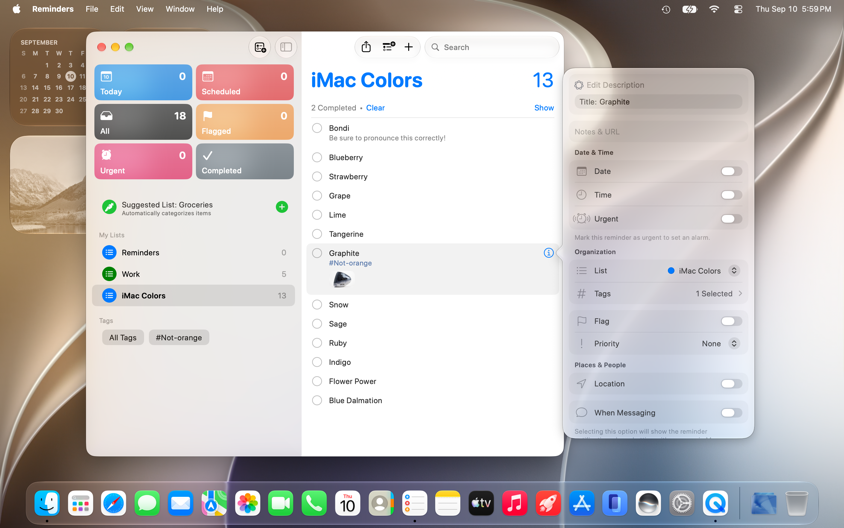844x528 pixels.
Task: Click Show completed link
Action: tap(544, 108)
